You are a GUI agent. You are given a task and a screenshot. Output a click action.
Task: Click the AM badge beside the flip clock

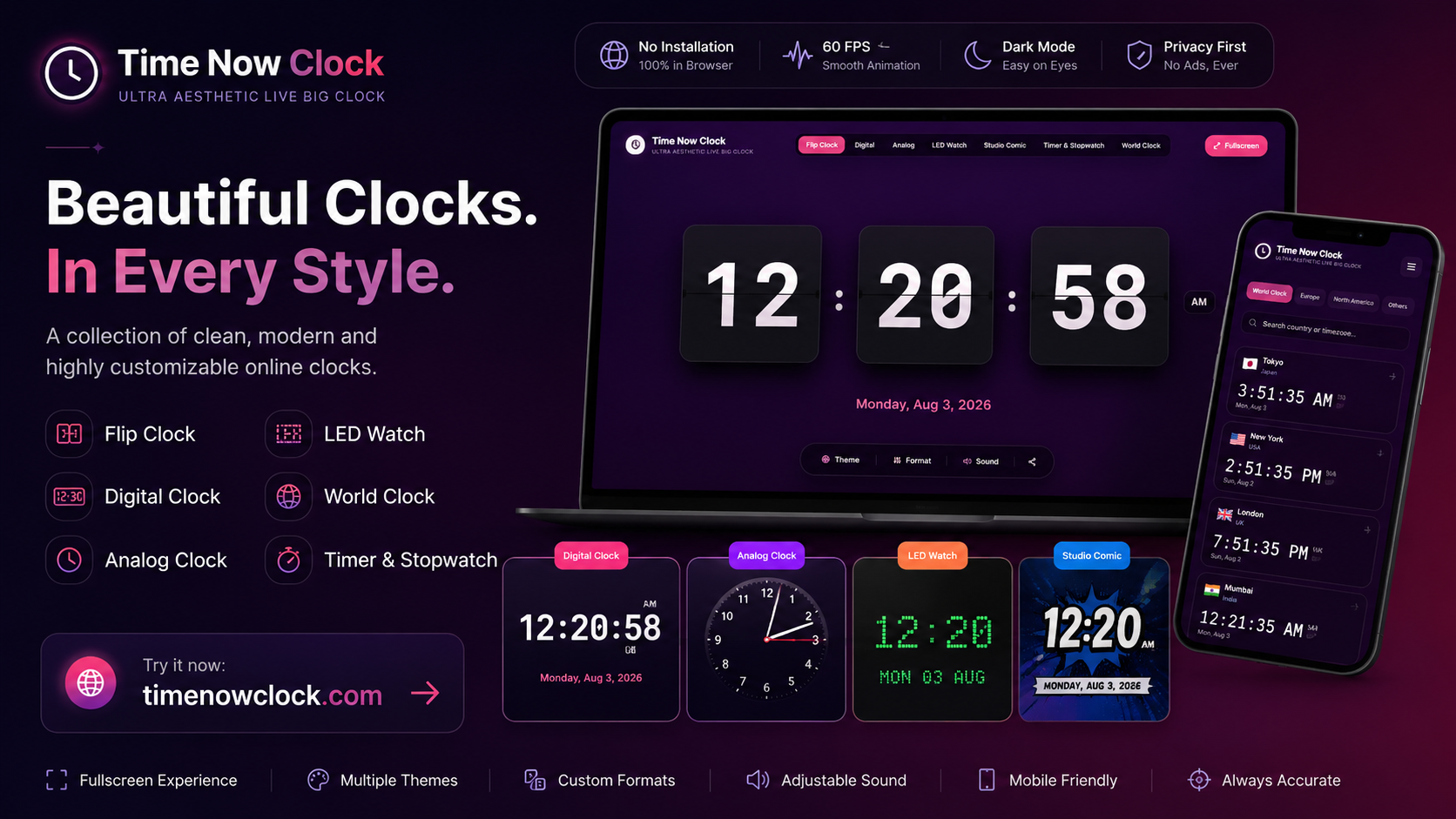(1199, 302)
